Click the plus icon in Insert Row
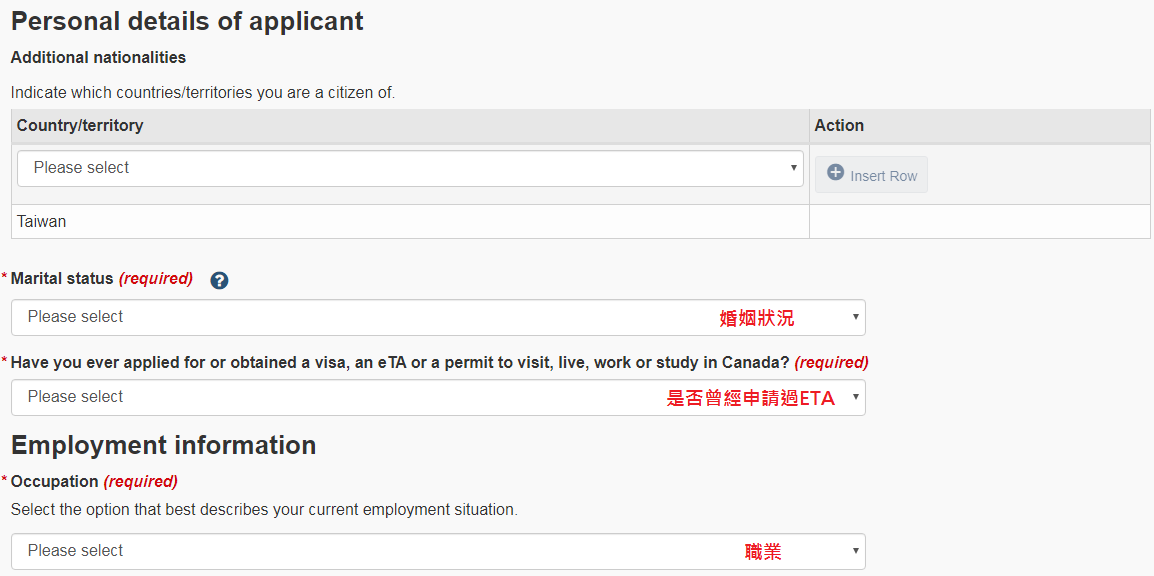1154x576 pixels. coord(835,173)
